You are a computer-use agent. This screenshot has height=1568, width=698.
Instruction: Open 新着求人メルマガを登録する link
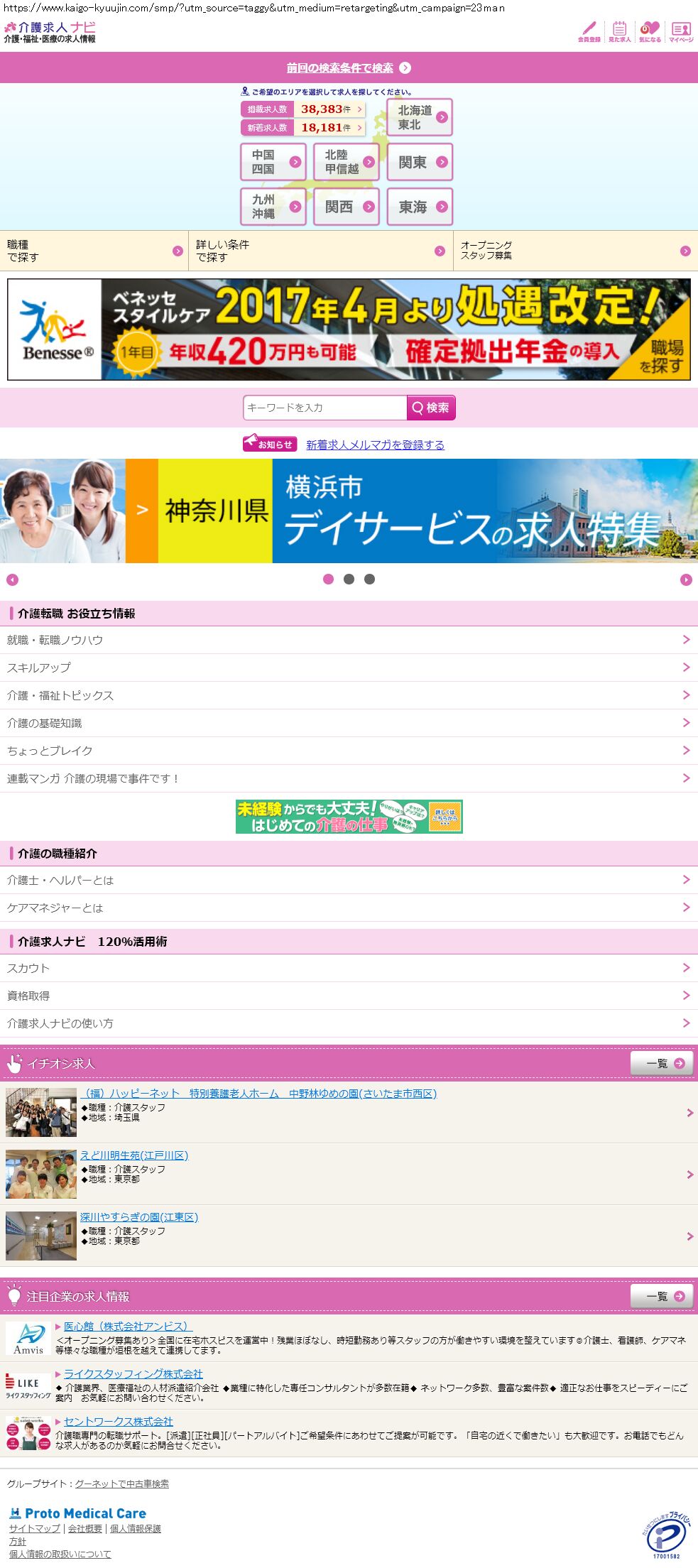[x=375, y=445]
